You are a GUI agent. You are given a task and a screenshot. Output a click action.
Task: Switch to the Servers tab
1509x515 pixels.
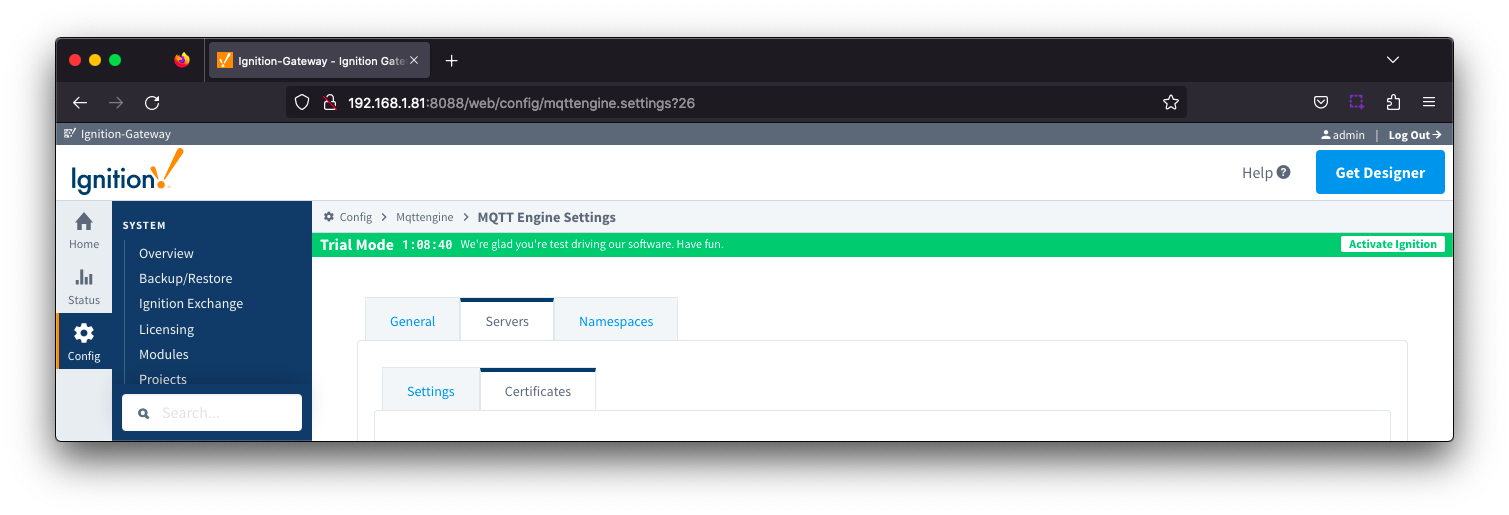507,321
